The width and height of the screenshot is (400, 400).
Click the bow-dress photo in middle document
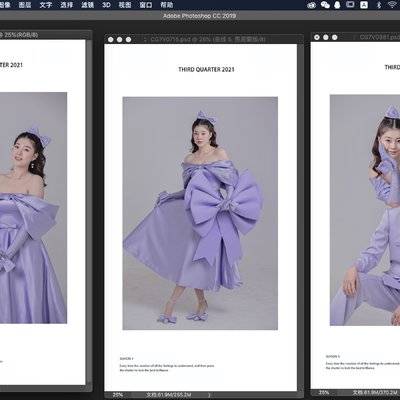click(200, 213)
